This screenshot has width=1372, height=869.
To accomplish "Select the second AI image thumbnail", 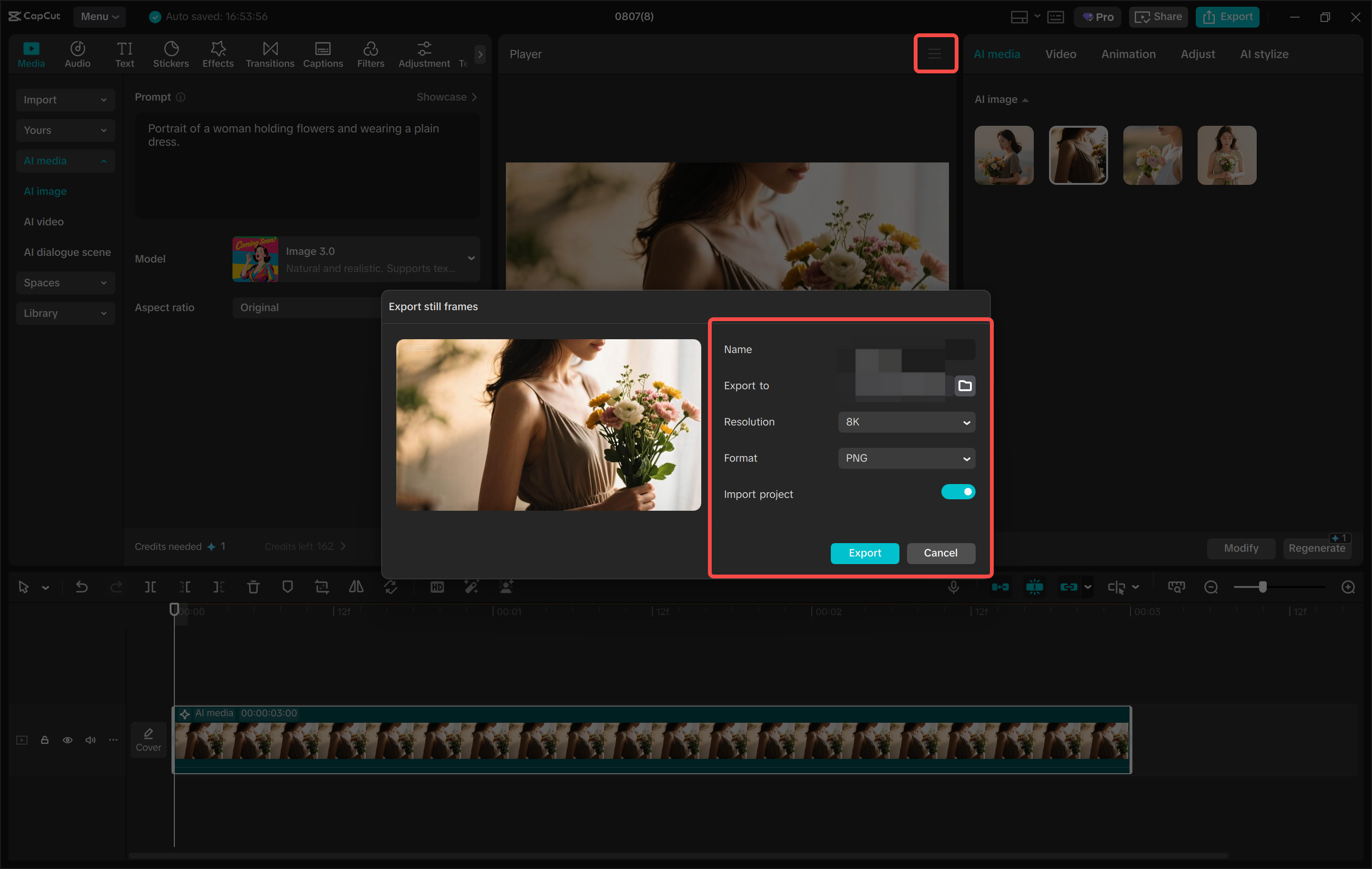I will pyautogui.click(x=1078, y=155).
